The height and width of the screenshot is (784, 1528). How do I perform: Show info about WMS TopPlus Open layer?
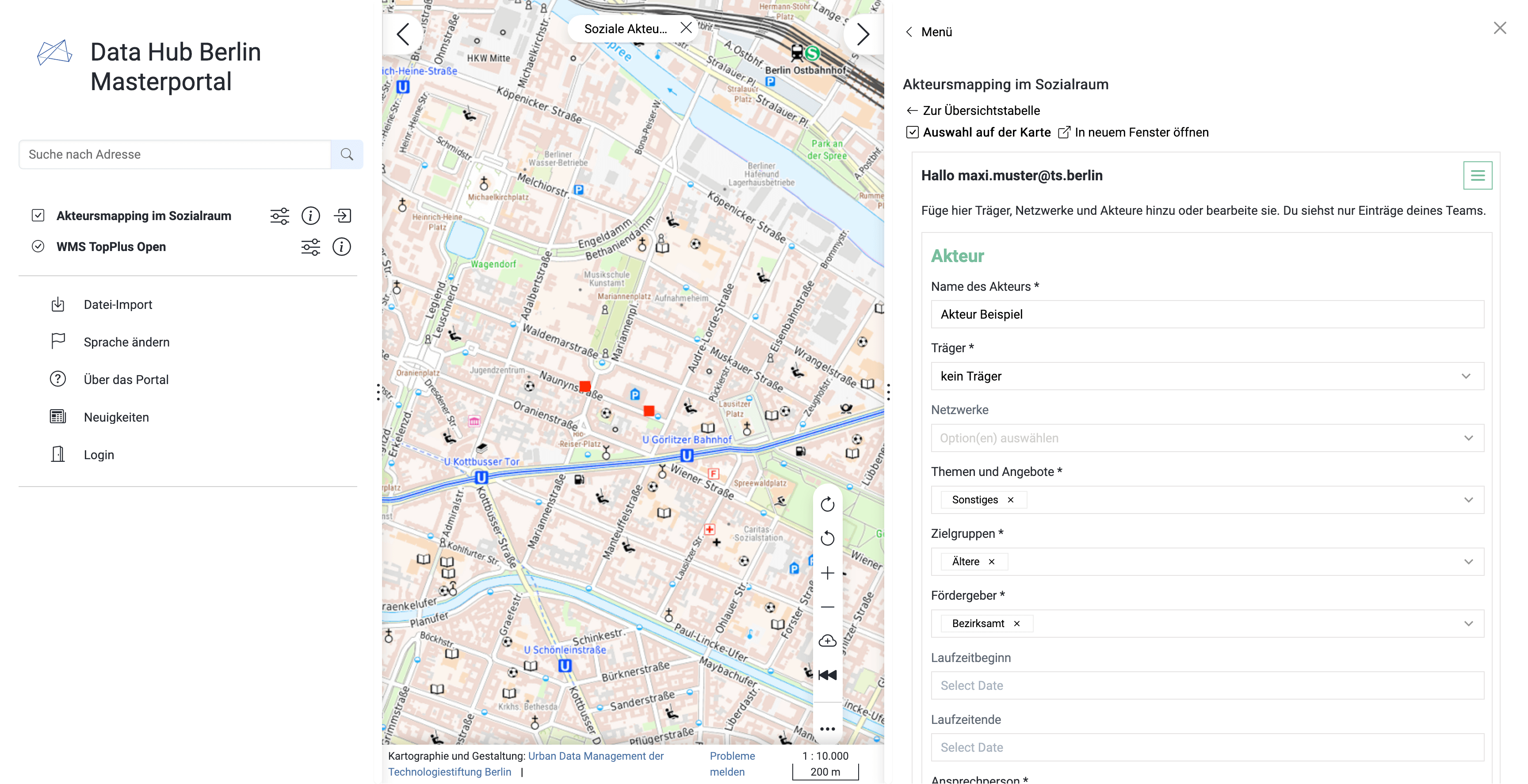[x=341, y=247]
